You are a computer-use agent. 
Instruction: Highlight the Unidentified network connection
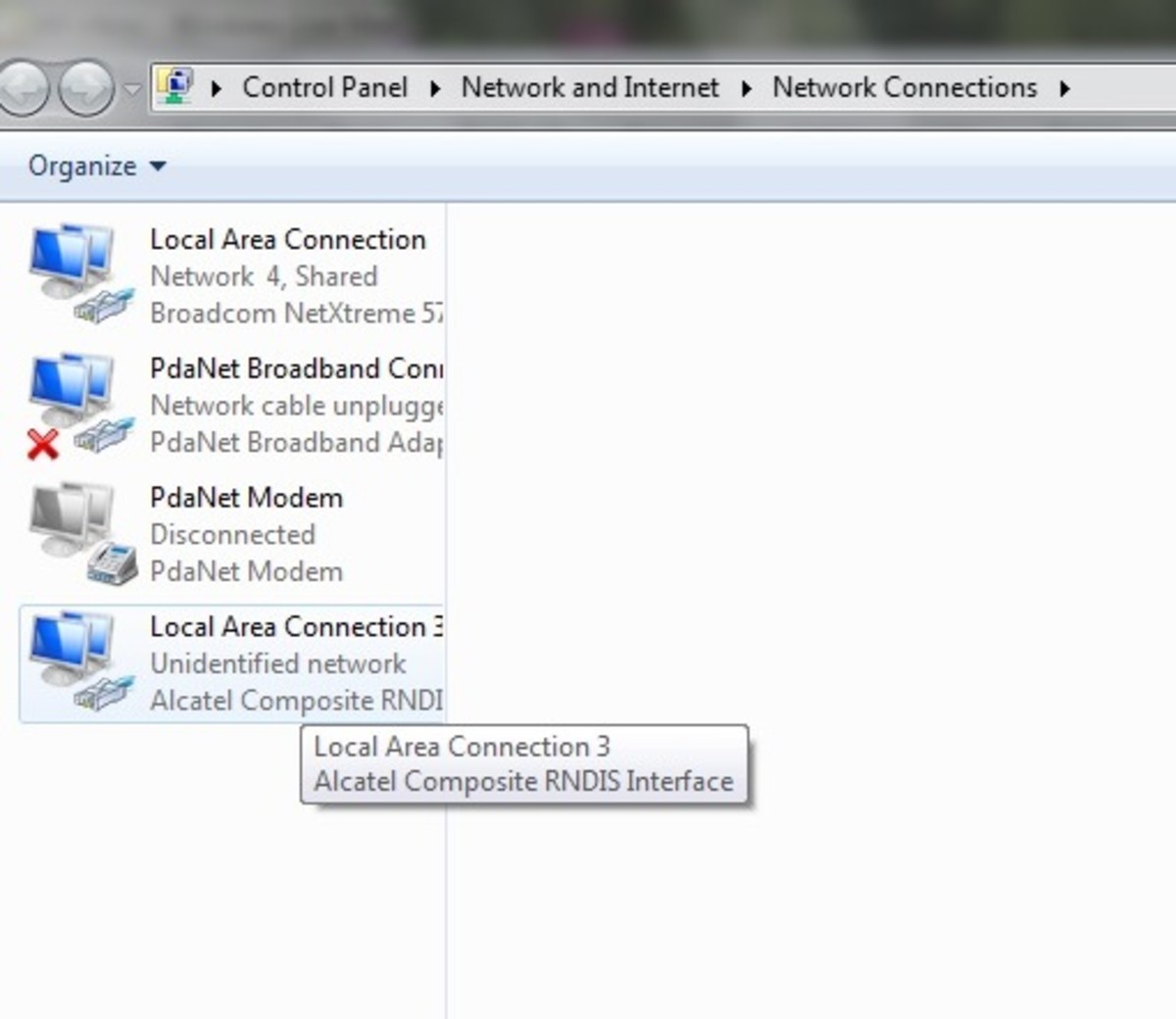278,663
